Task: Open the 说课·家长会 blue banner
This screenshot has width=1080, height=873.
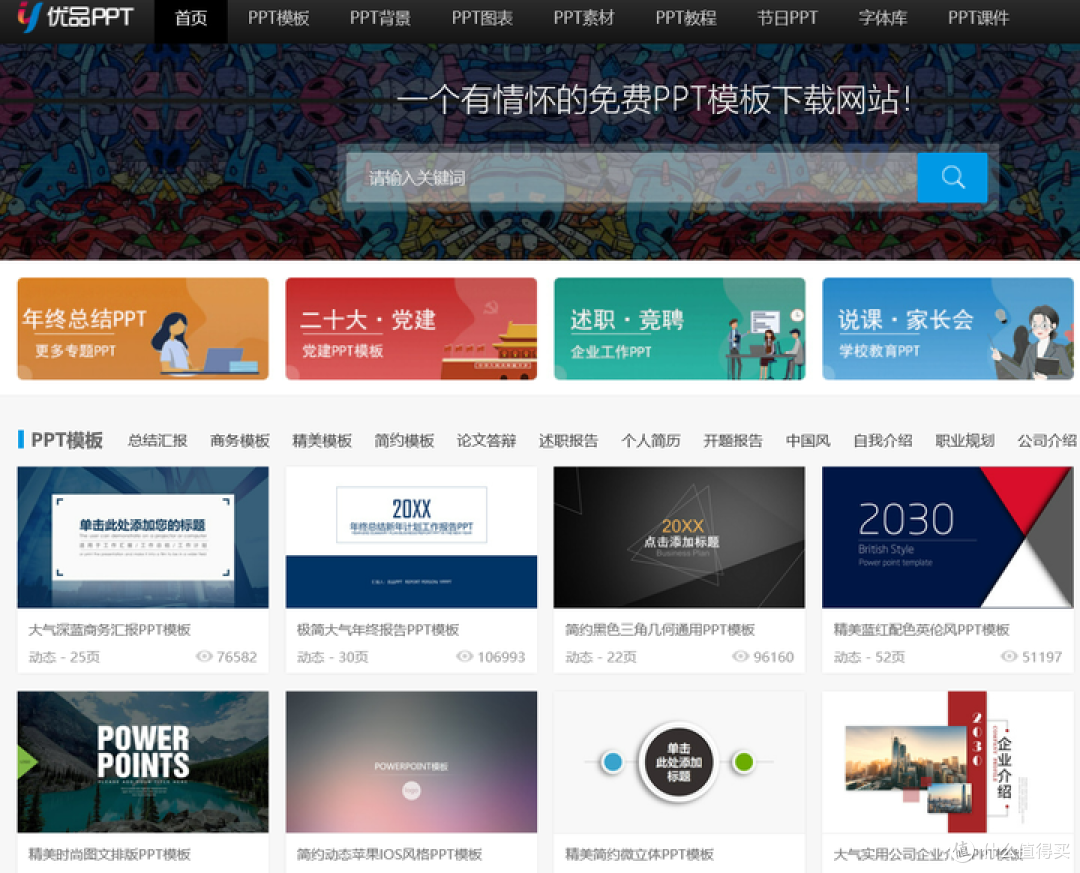Action: point(948,329)
